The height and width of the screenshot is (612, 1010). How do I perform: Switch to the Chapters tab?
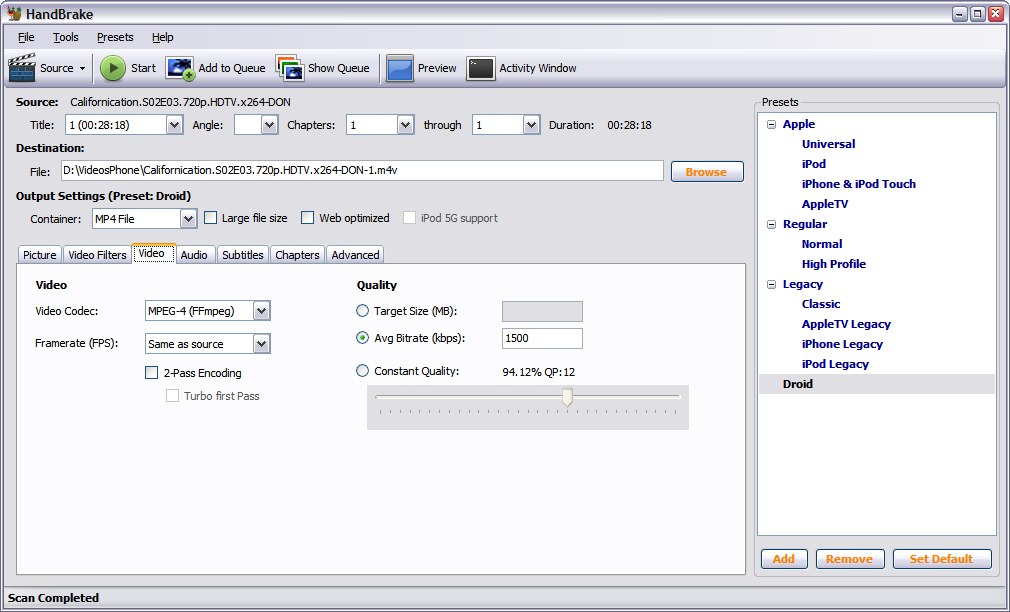click(297, 254)
